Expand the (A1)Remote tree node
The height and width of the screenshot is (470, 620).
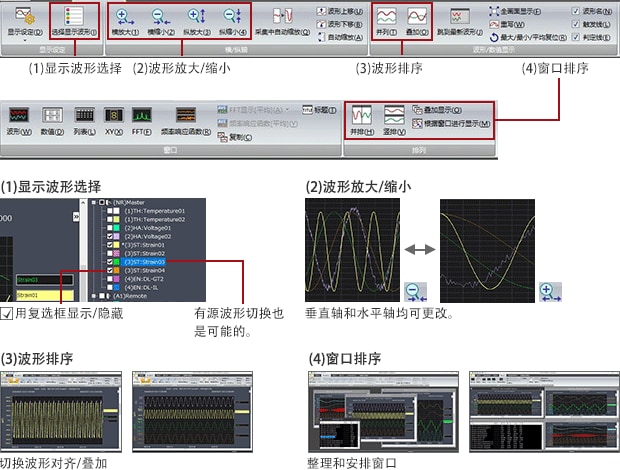click(x=93, y=296)
